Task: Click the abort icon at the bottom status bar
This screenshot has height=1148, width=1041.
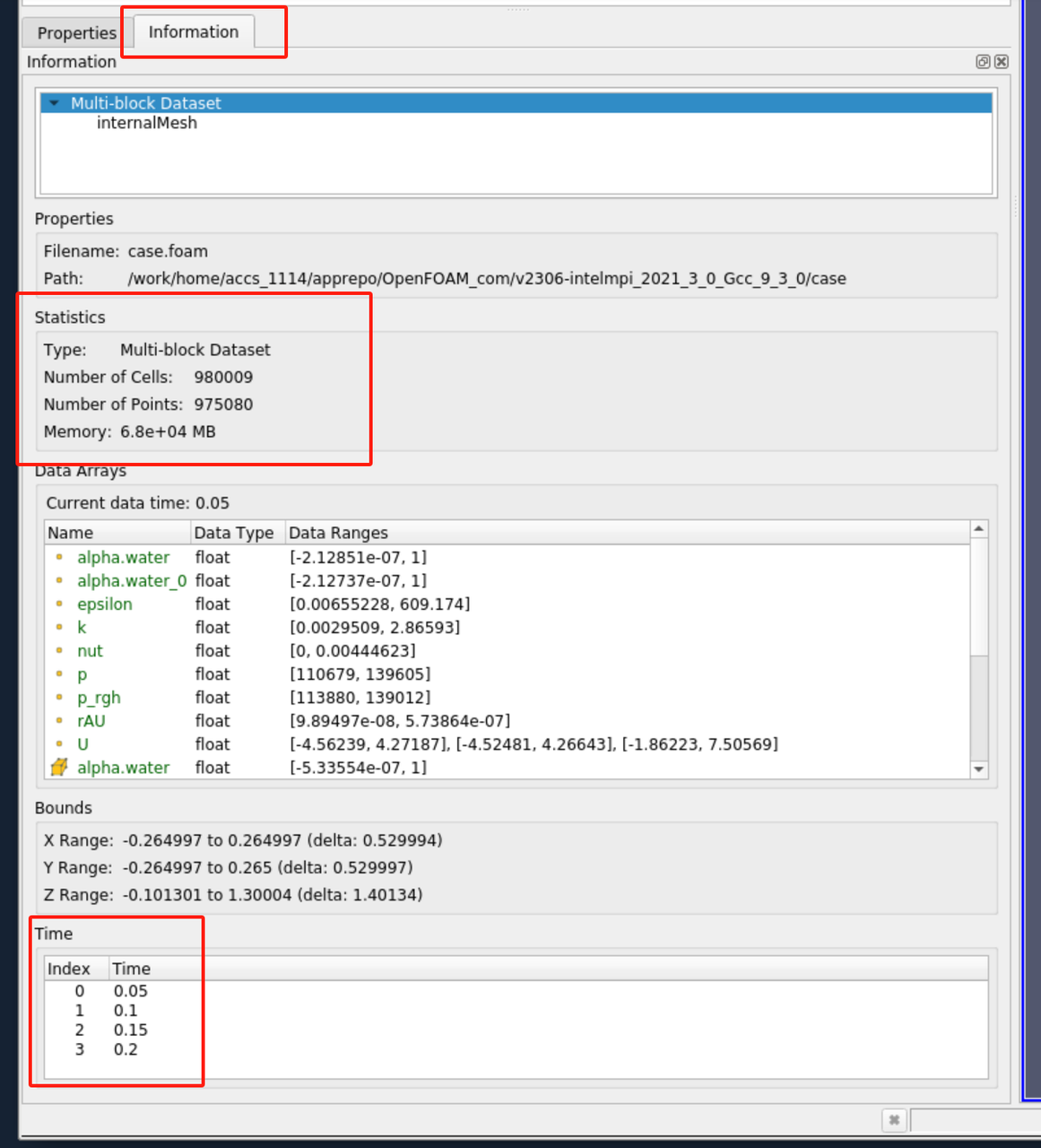Action: (x=894, y=1119)
